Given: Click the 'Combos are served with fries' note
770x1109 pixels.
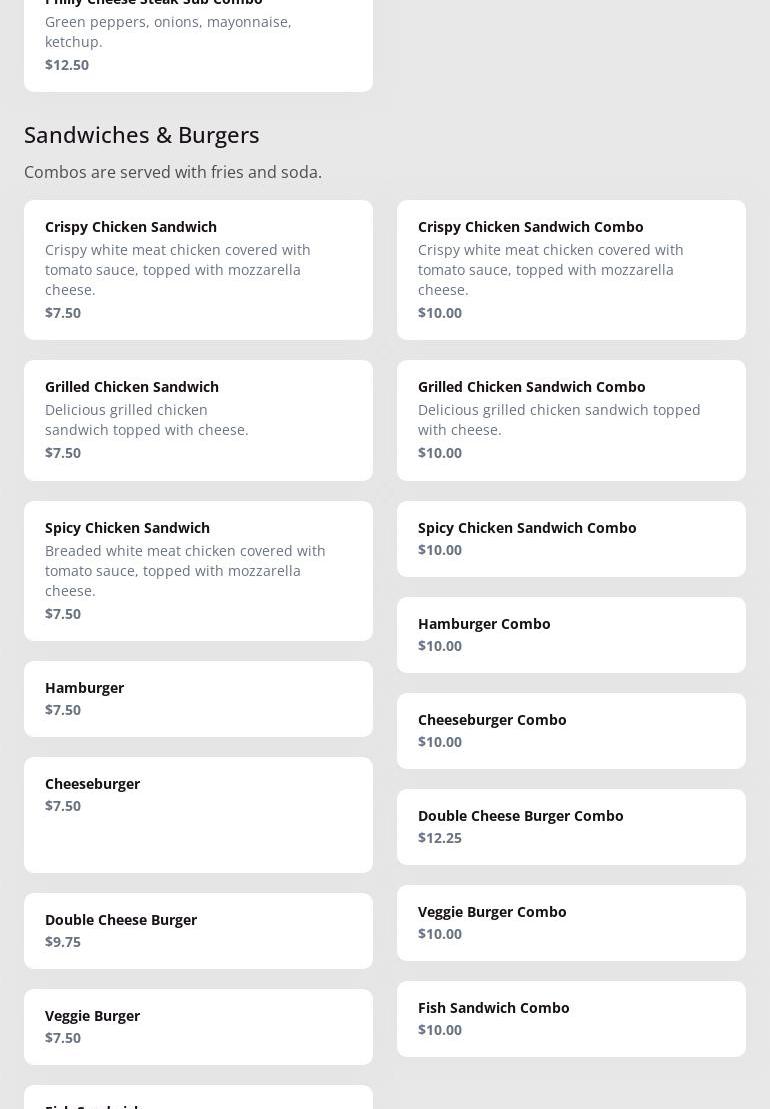Looking at the screenshot, I should 173,172.
